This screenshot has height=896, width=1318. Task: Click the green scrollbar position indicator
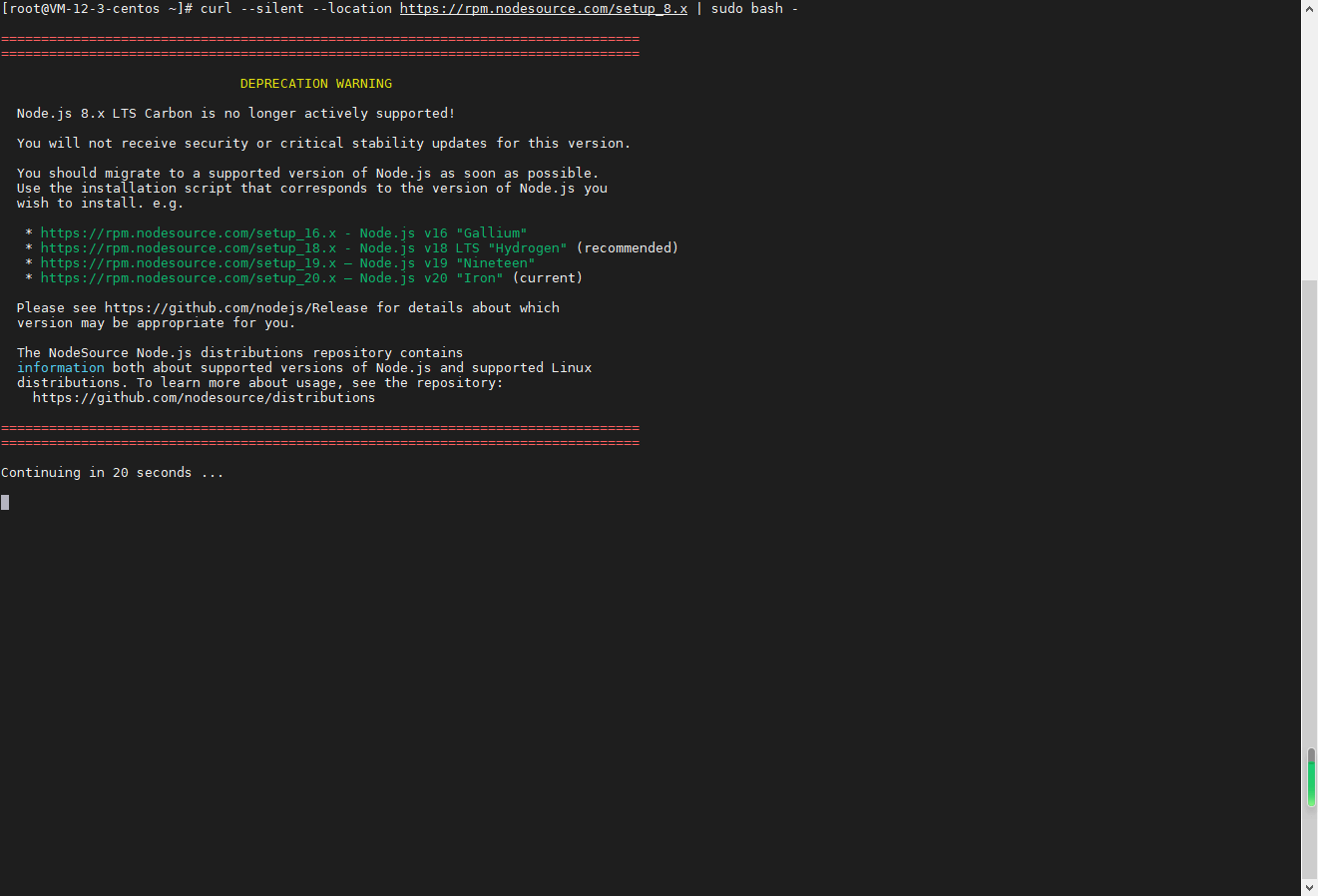[x=1311, y=779]
